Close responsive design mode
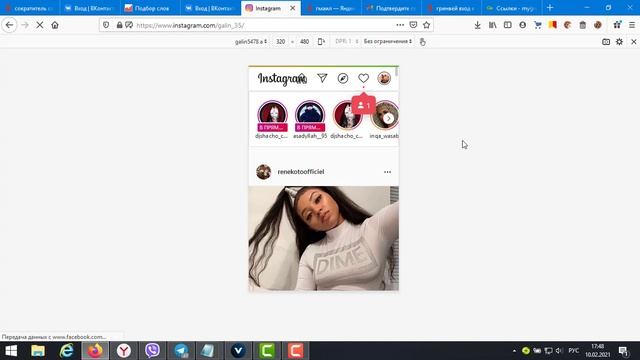640x360 pixels. click(x=633, y=42)
